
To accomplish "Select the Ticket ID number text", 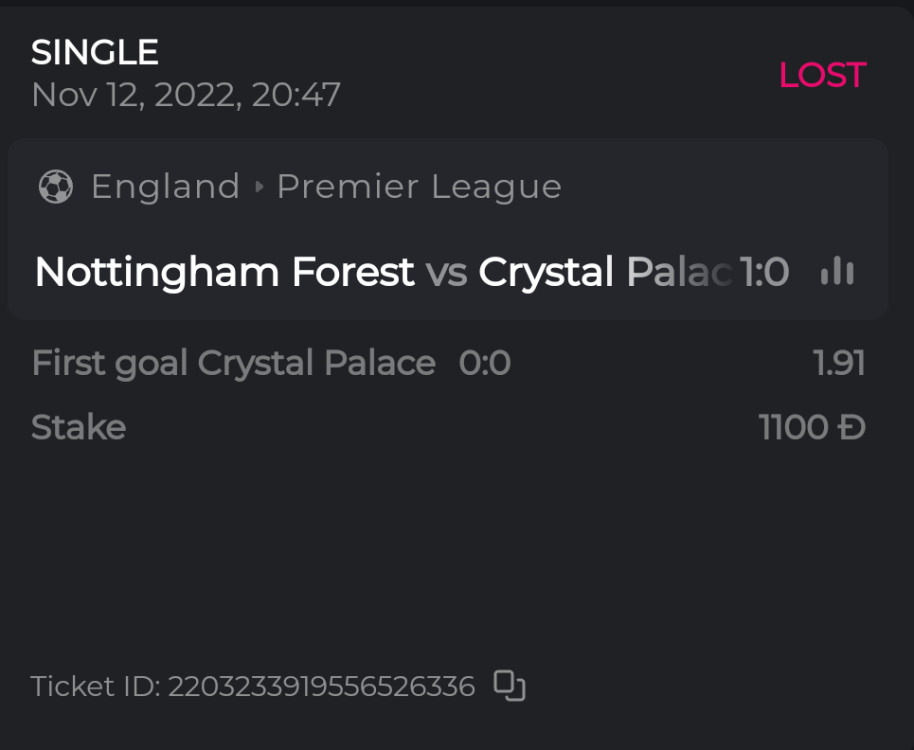I will (321, 687).
